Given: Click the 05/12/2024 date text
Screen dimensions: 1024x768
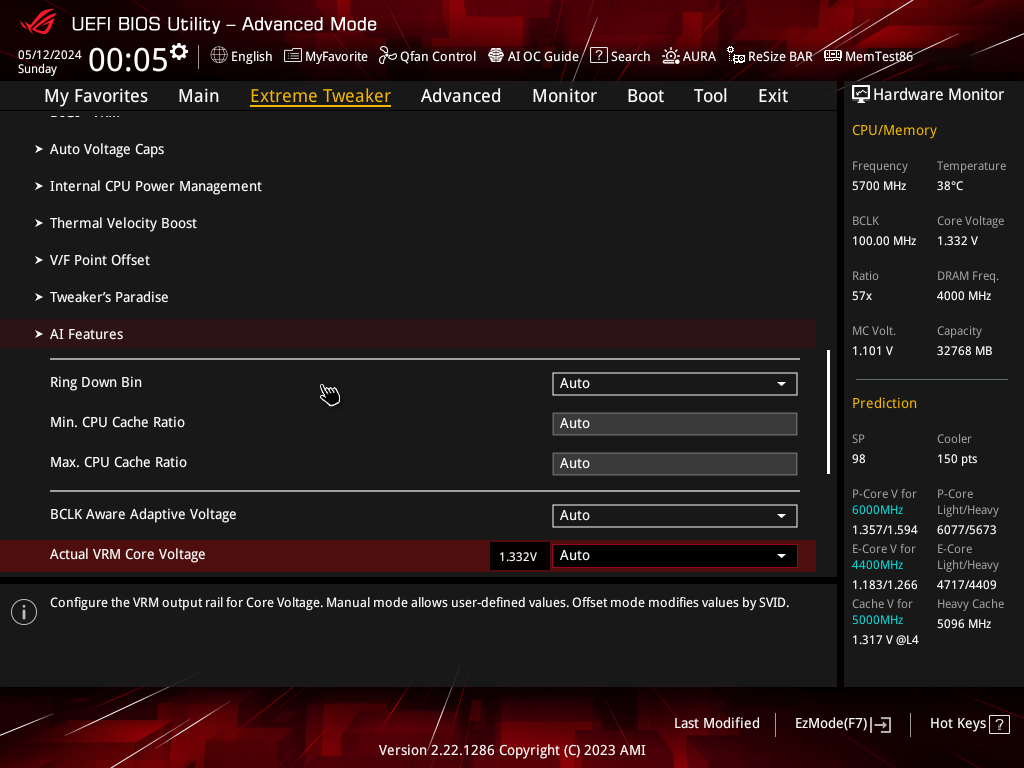Looking at the screenshot, I should [x=50, y=55].
